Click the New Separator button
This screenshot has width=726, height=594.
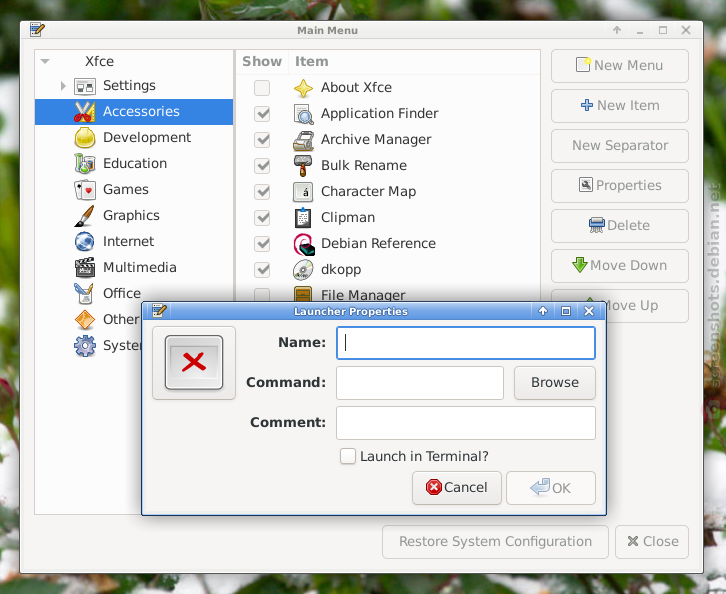(x=620, y=146)
